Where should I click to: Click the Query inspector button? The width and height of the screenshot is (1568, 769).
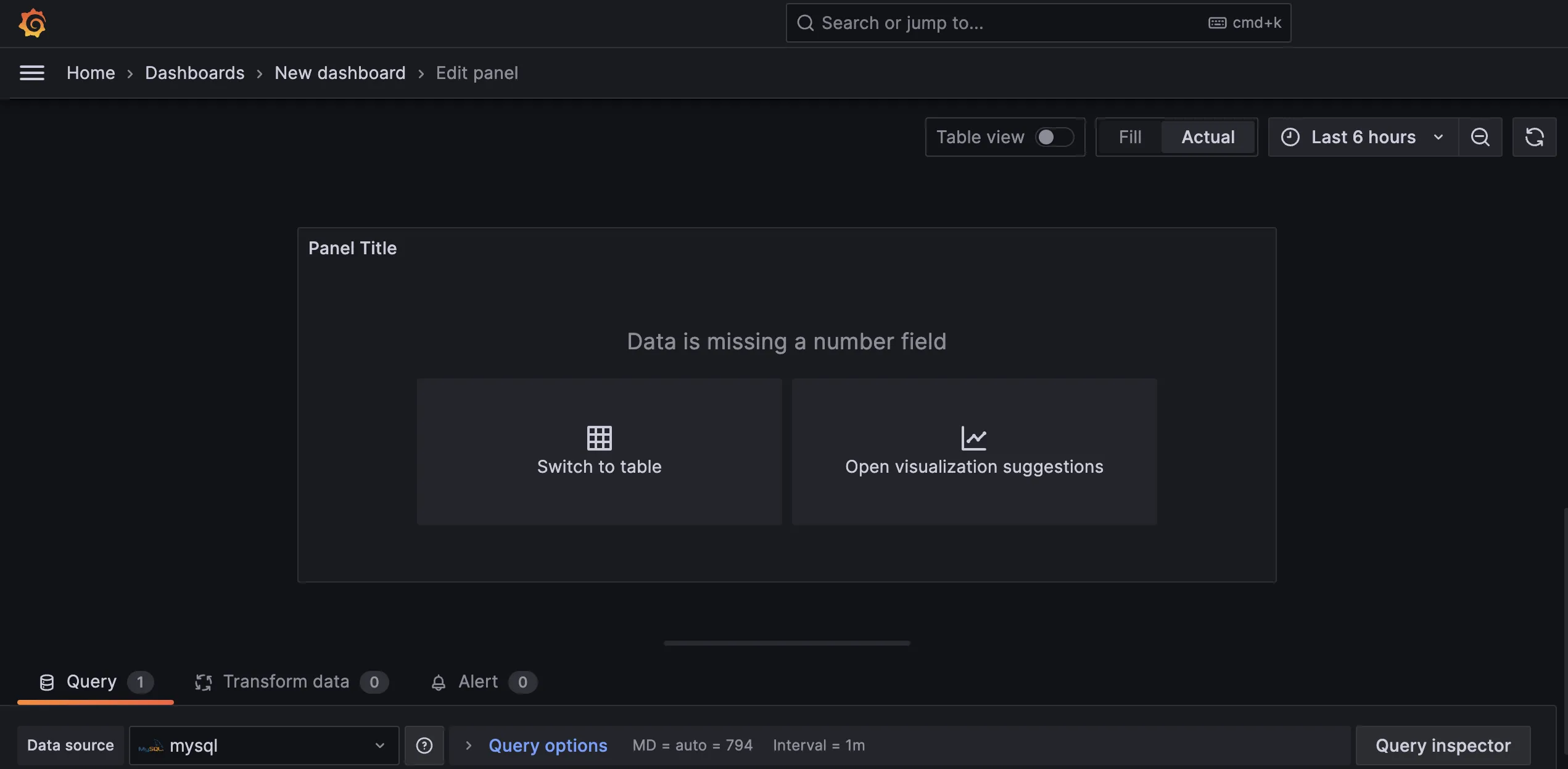1443,745
